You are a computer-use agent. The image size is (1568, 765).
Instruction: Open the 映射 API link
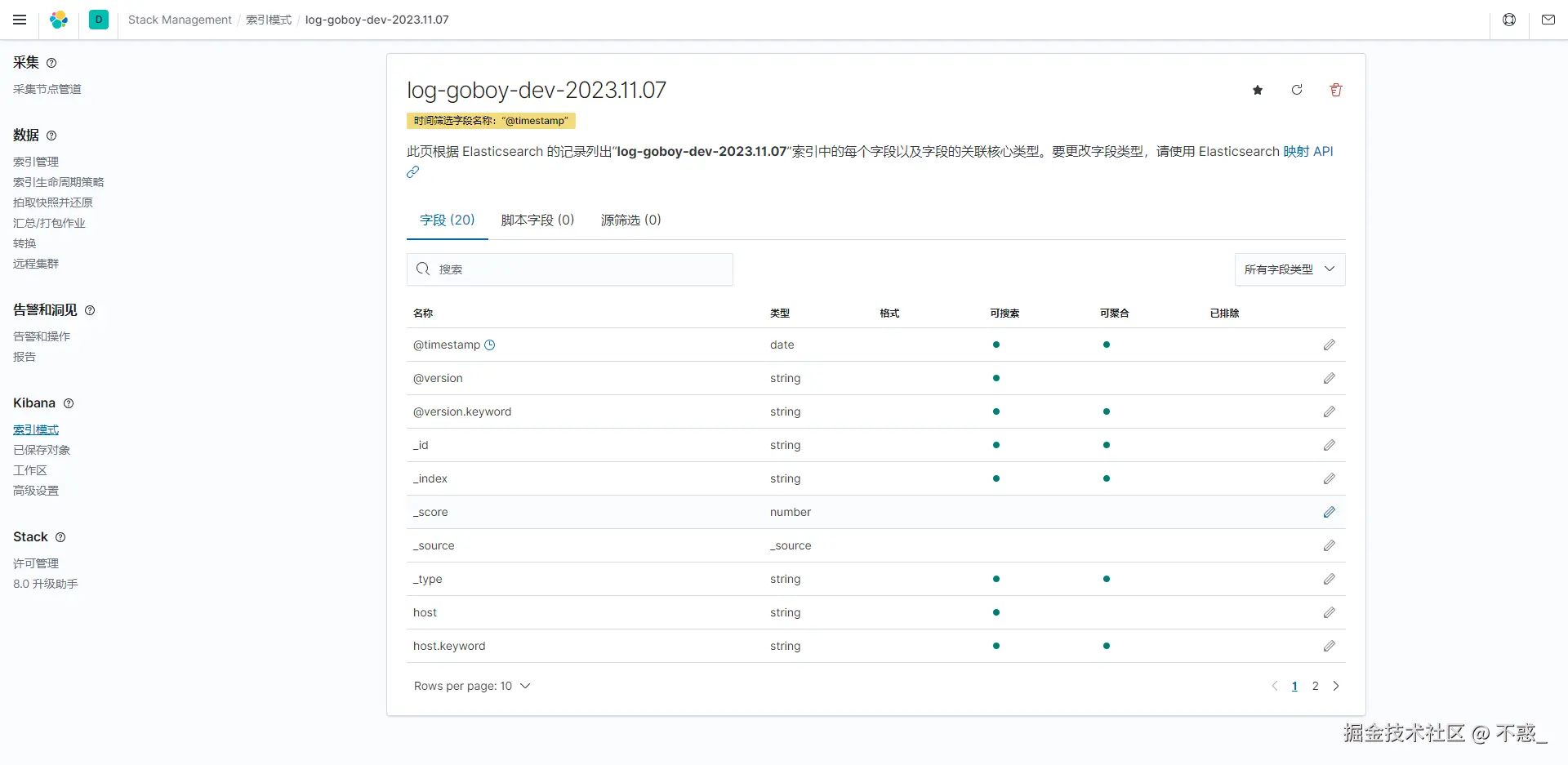(1308, 151)
